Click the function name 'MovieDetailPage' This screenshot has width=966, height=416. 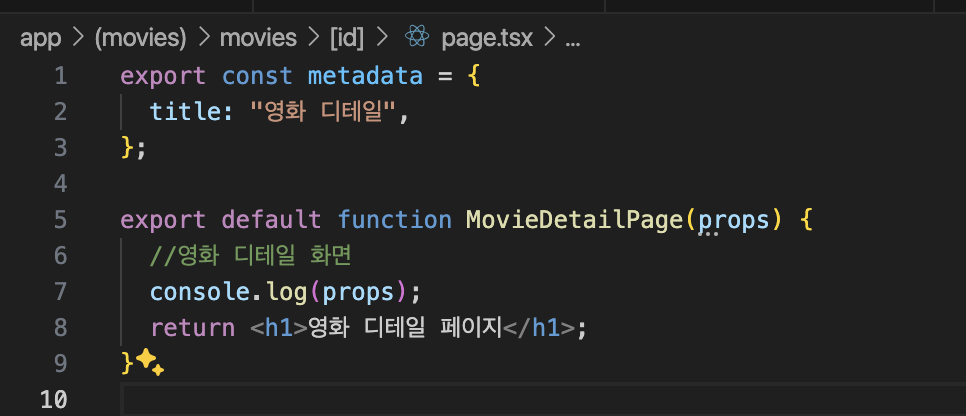pyautogui.click(x=574, y=220)
